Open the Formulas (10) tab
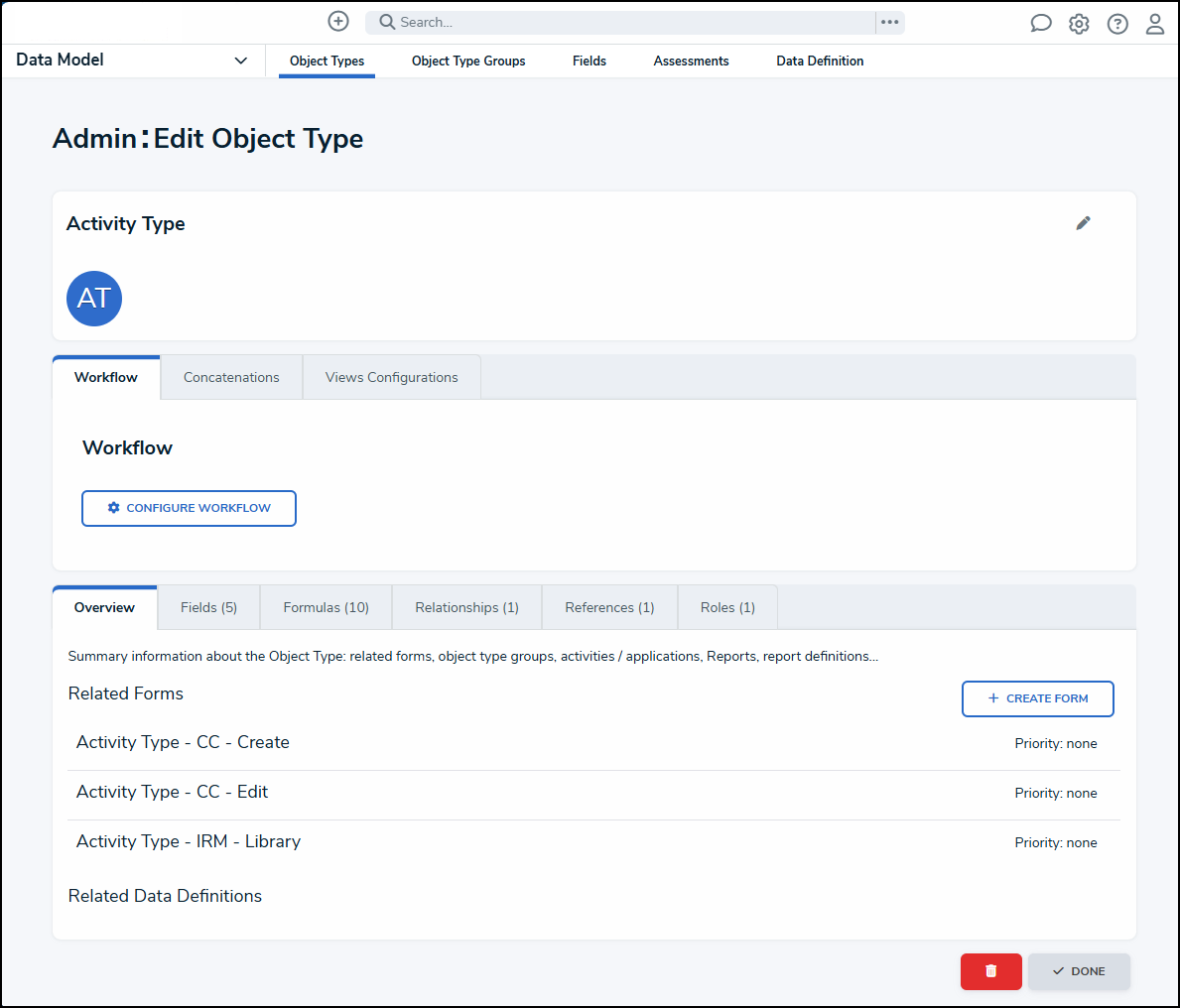This screenshot has width=1180, height=1008. coord(326,608)
